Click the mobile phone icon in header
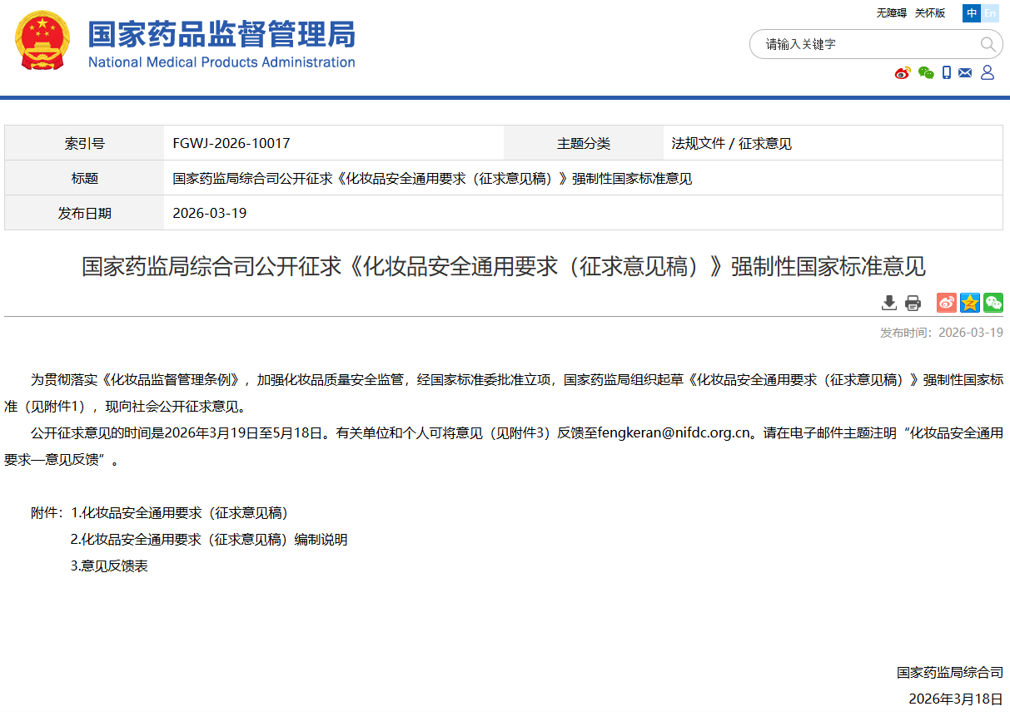 (946, 73)
